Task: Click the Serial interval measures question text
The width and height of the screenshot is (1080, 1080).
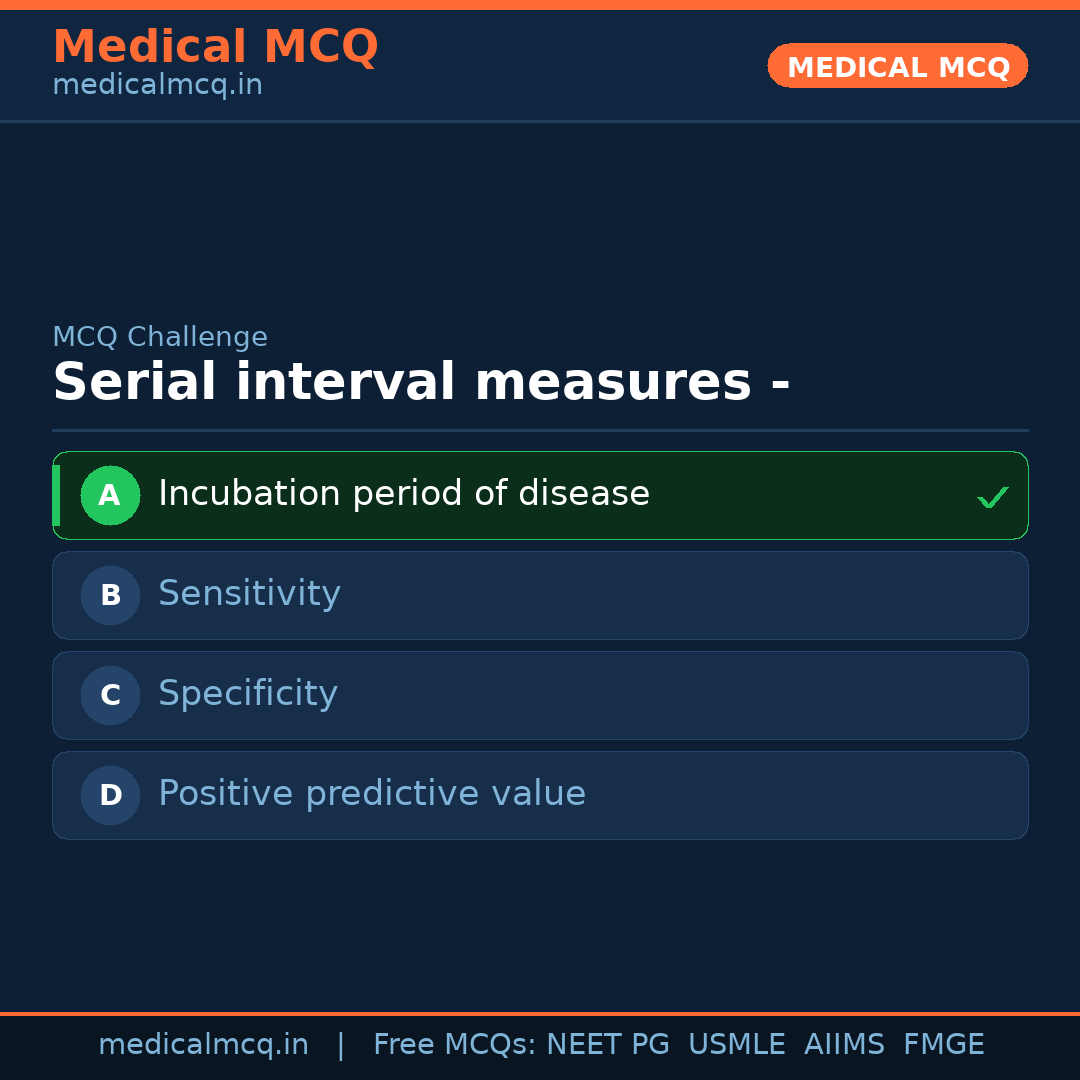Action: tap(421, 383)
